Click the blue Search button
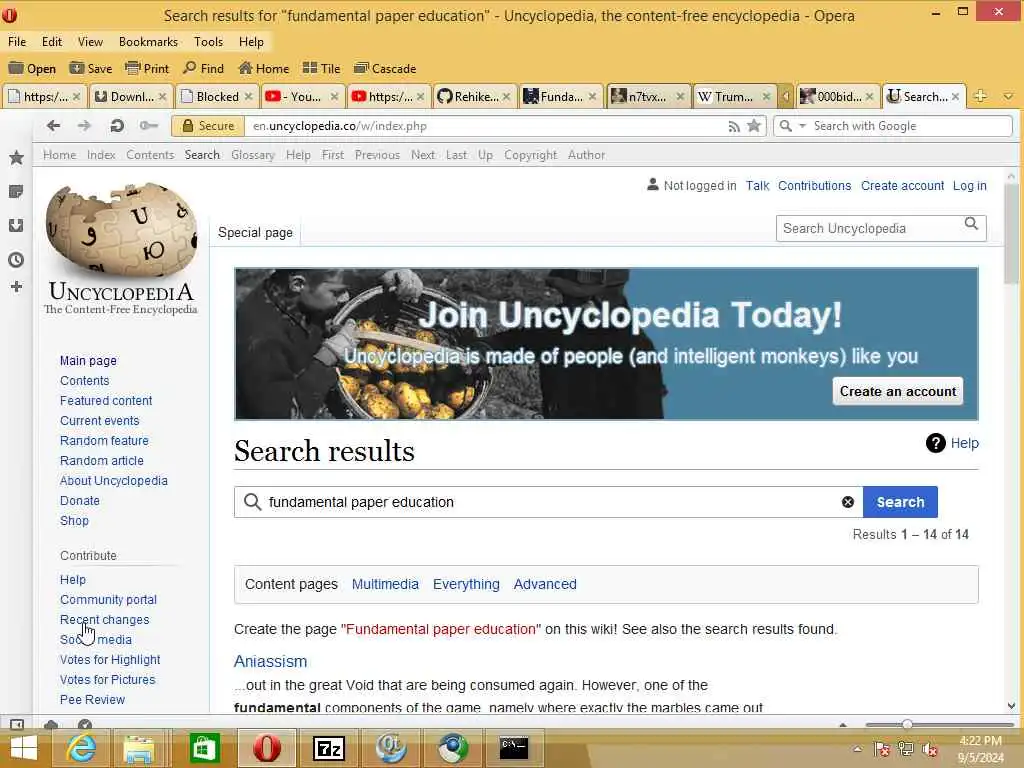This screenshot has width=1024, height=768. coord(900,502)
